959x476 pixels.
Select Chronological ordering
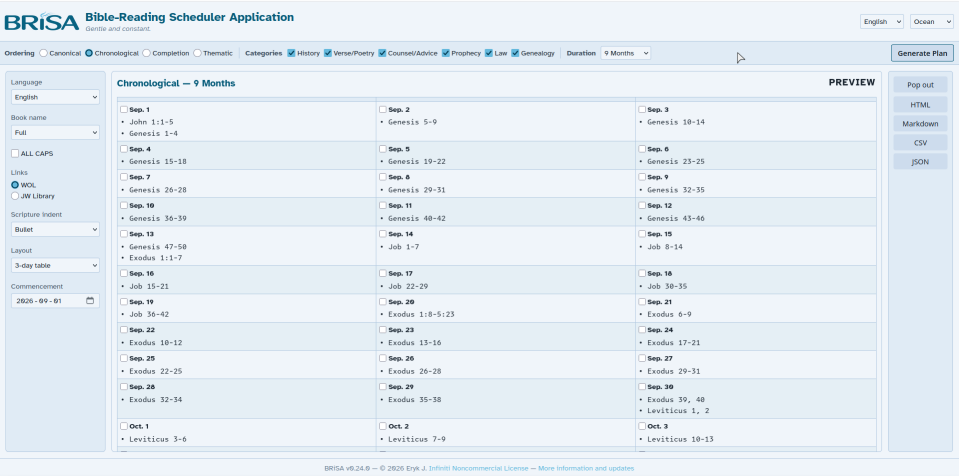(89, 53)
